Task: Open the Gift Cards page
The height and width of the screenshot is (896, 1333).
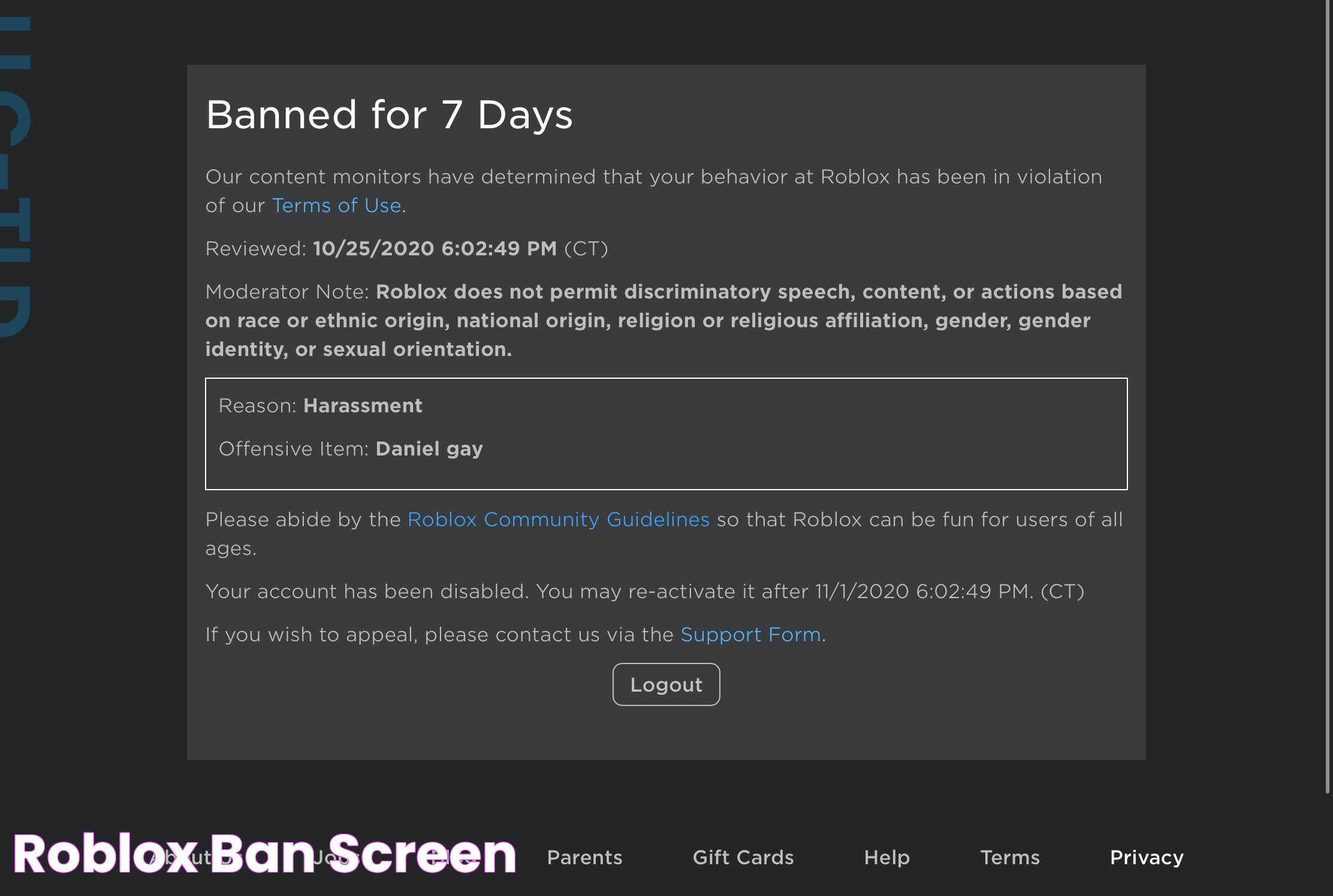Action: coord(743,857)
